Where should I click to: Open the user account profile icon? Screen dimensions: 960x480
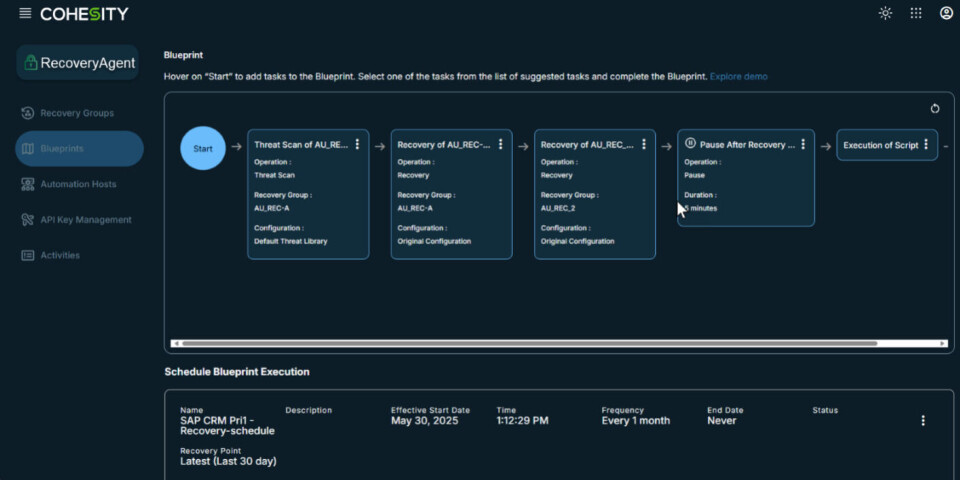point(946,13)
